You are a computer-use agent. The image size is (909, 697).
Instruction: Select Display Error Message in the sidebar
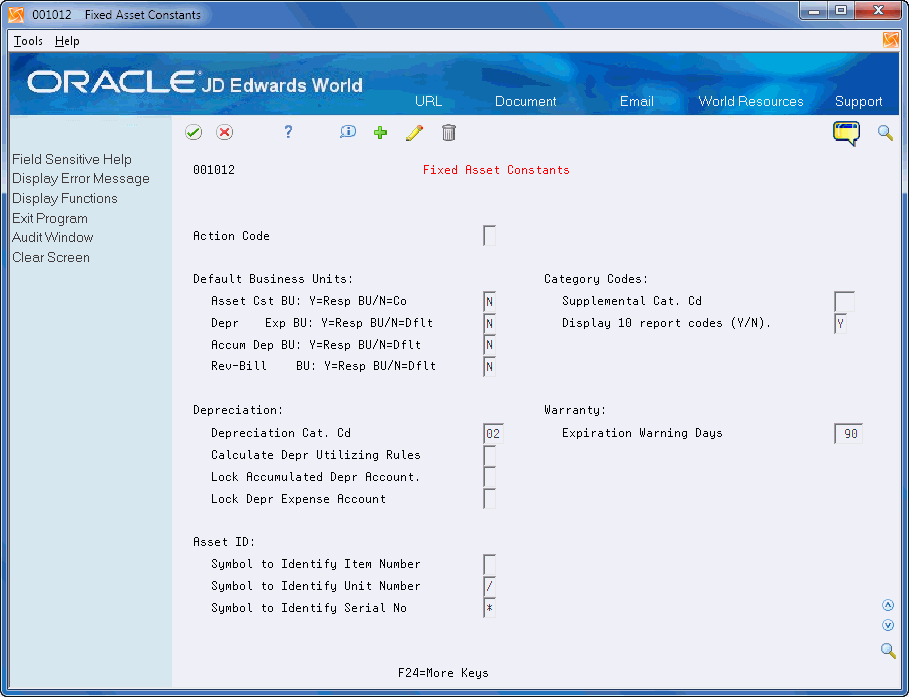(x=81, y=179)
